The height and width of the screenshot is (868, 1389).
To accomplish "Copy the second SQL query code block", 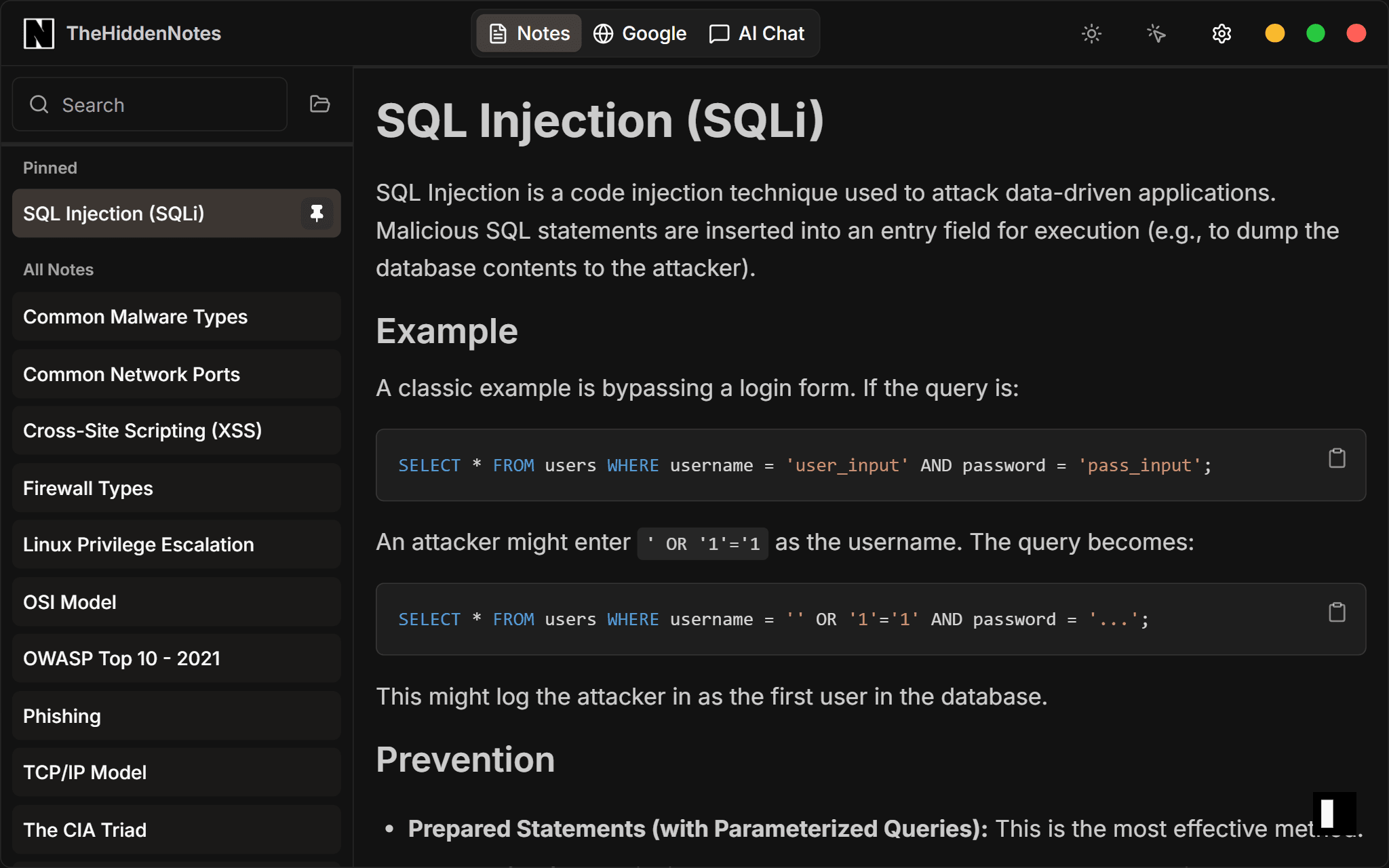I will 1336,612.
